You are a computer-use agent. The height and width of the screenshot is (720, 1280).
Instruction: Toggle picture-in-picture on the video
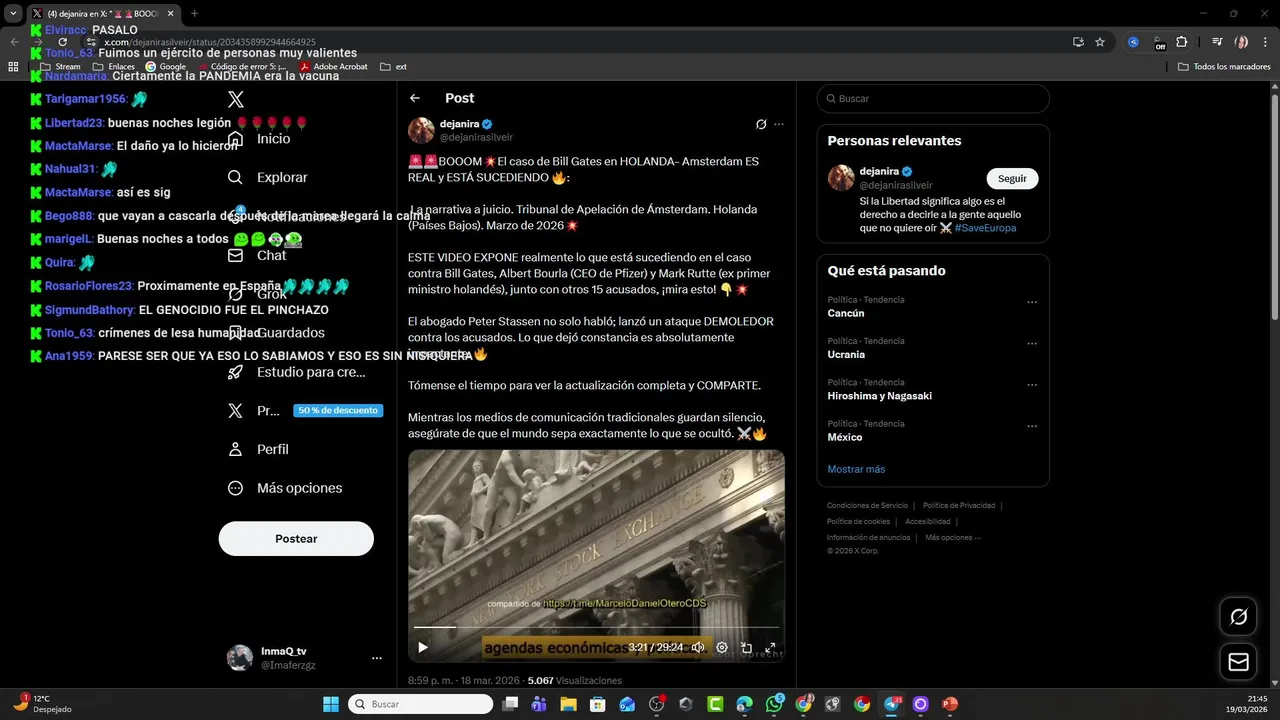pos(746,647)
